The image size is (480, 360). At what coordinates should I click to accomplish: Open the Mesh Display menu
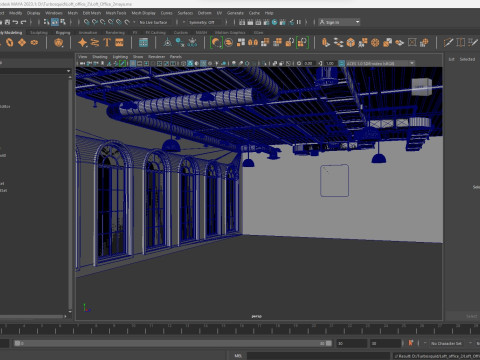144,13
